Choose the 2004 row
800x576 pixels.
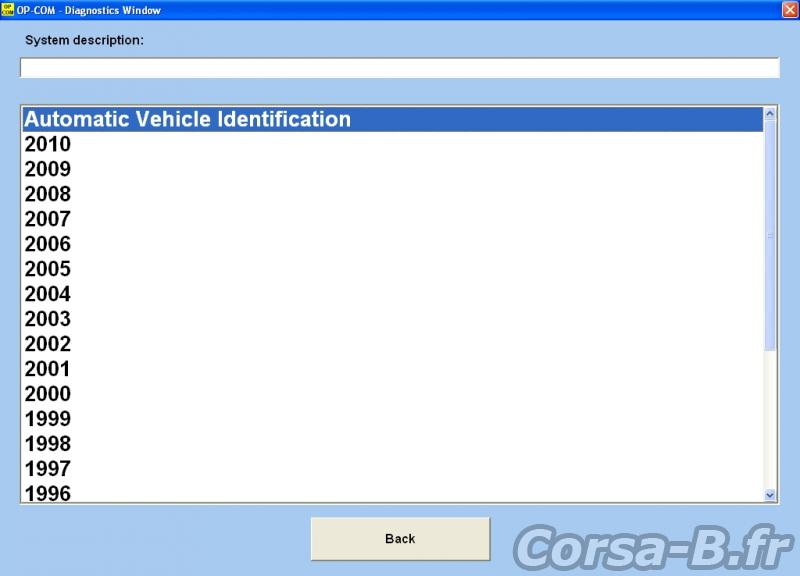(x=393, y=294)
